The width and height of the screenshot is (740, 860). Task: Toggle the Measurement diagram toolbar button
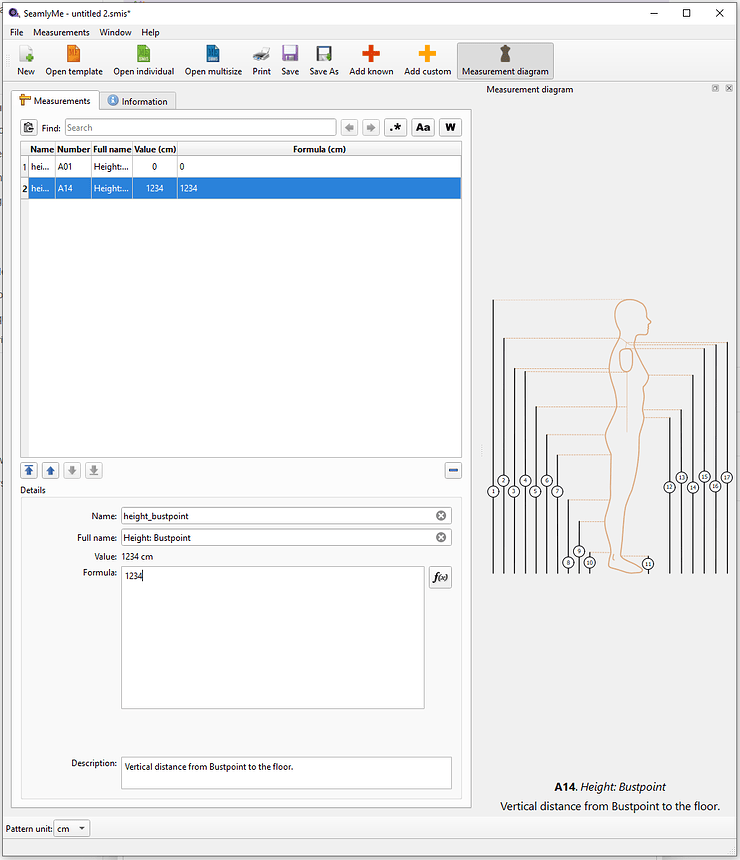point(505,60)
